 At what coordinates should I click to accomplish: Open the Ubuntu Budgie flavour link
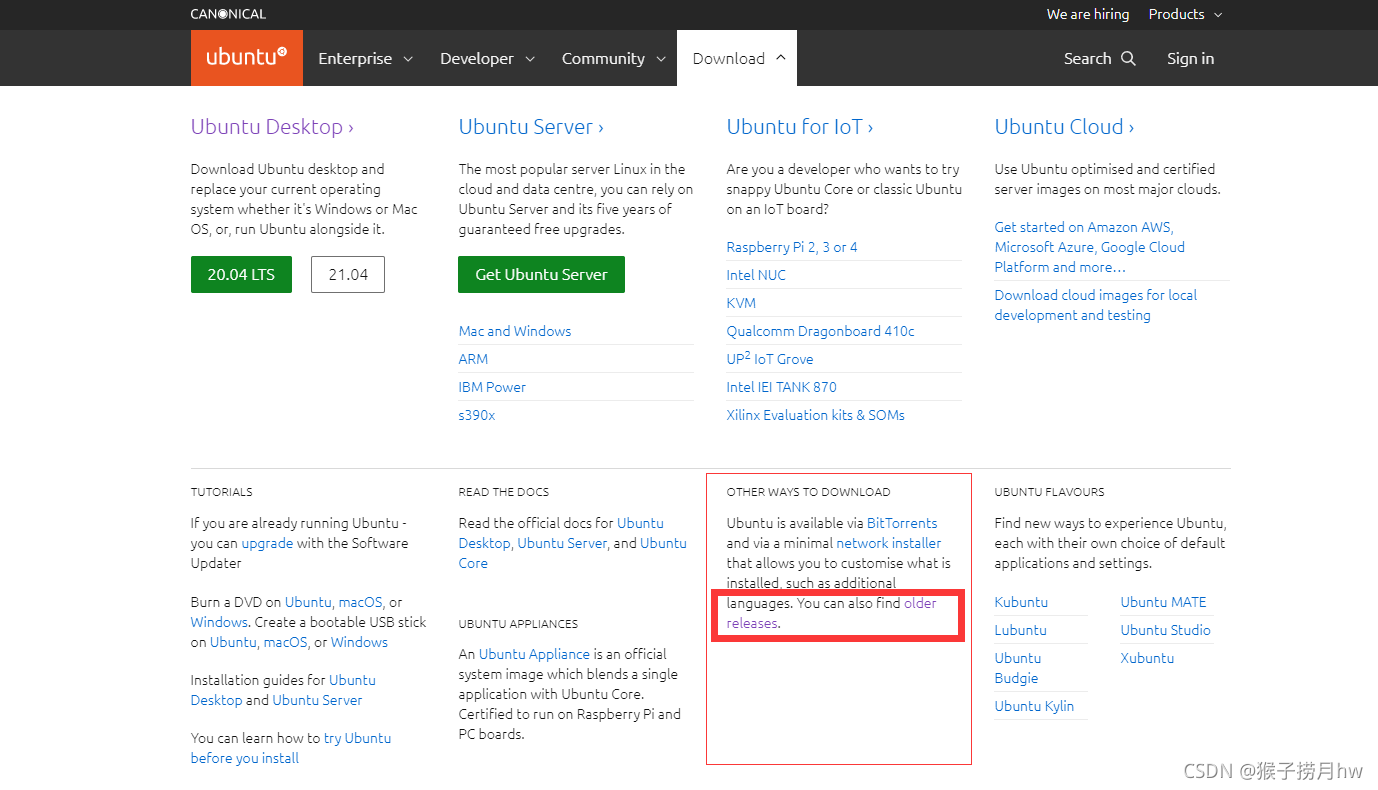1018,668
